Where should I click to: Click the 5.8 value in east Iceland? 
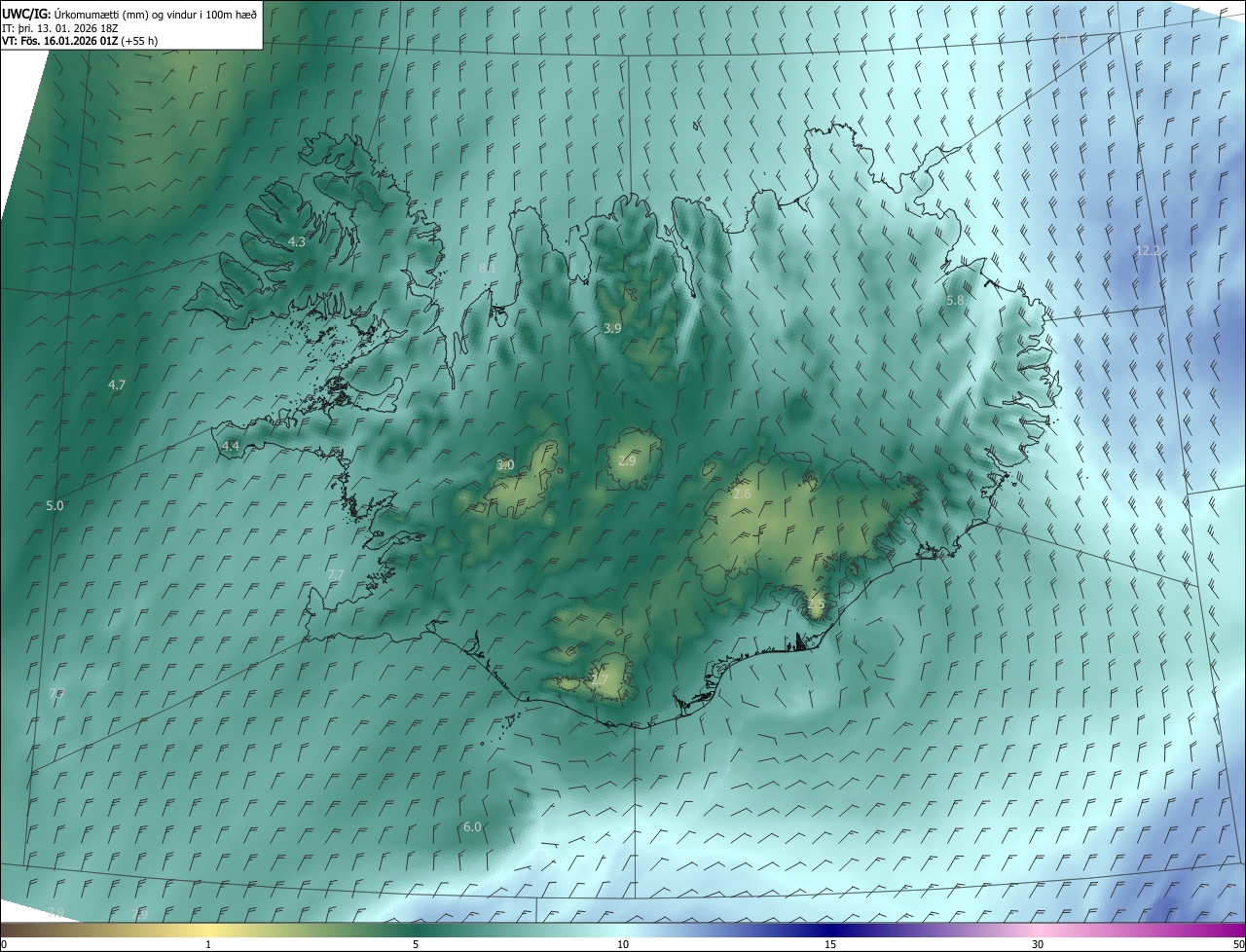pos(955,301)
